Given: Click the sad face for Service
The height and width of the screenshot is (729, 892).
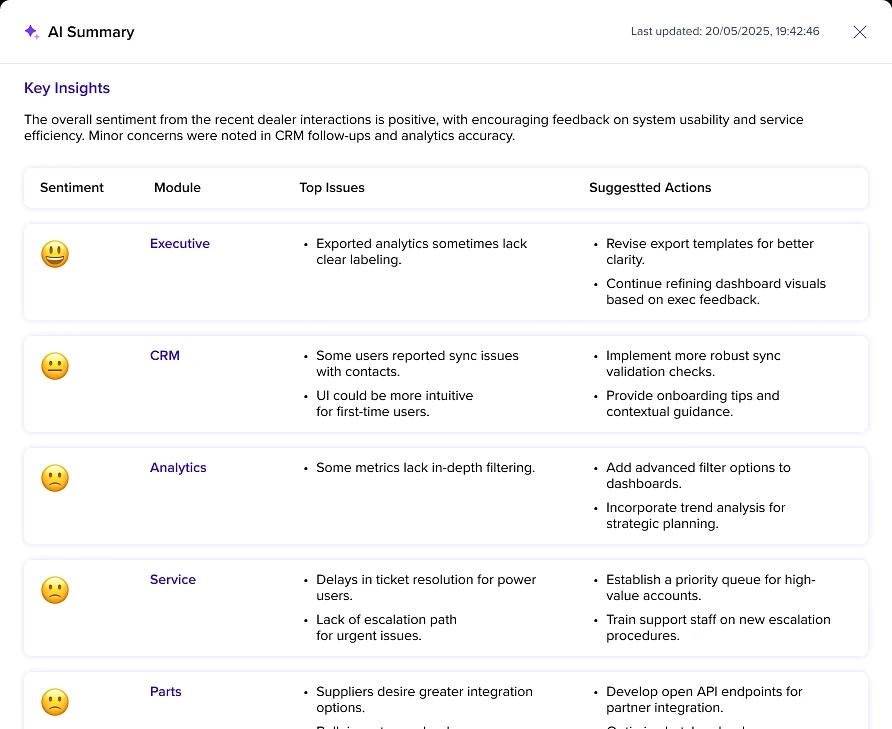Looking at the screenshot, I should click(x=55, y=590).
